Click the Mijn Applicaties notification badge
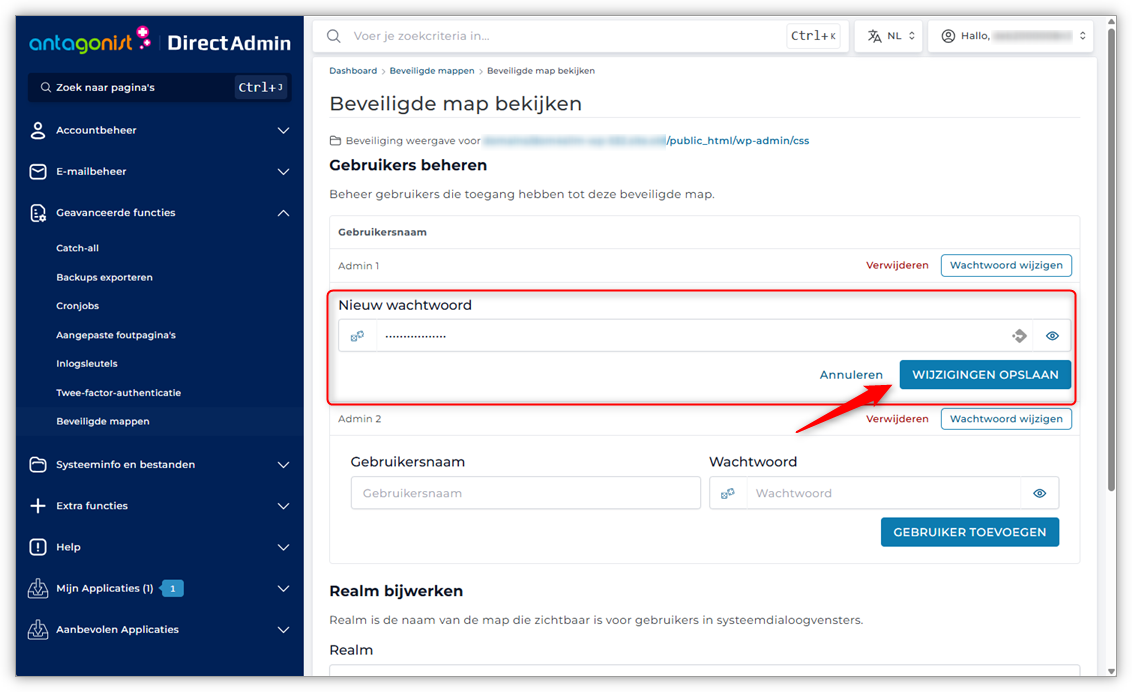This screenshot has width=1132, height=692. click(172, 589)
